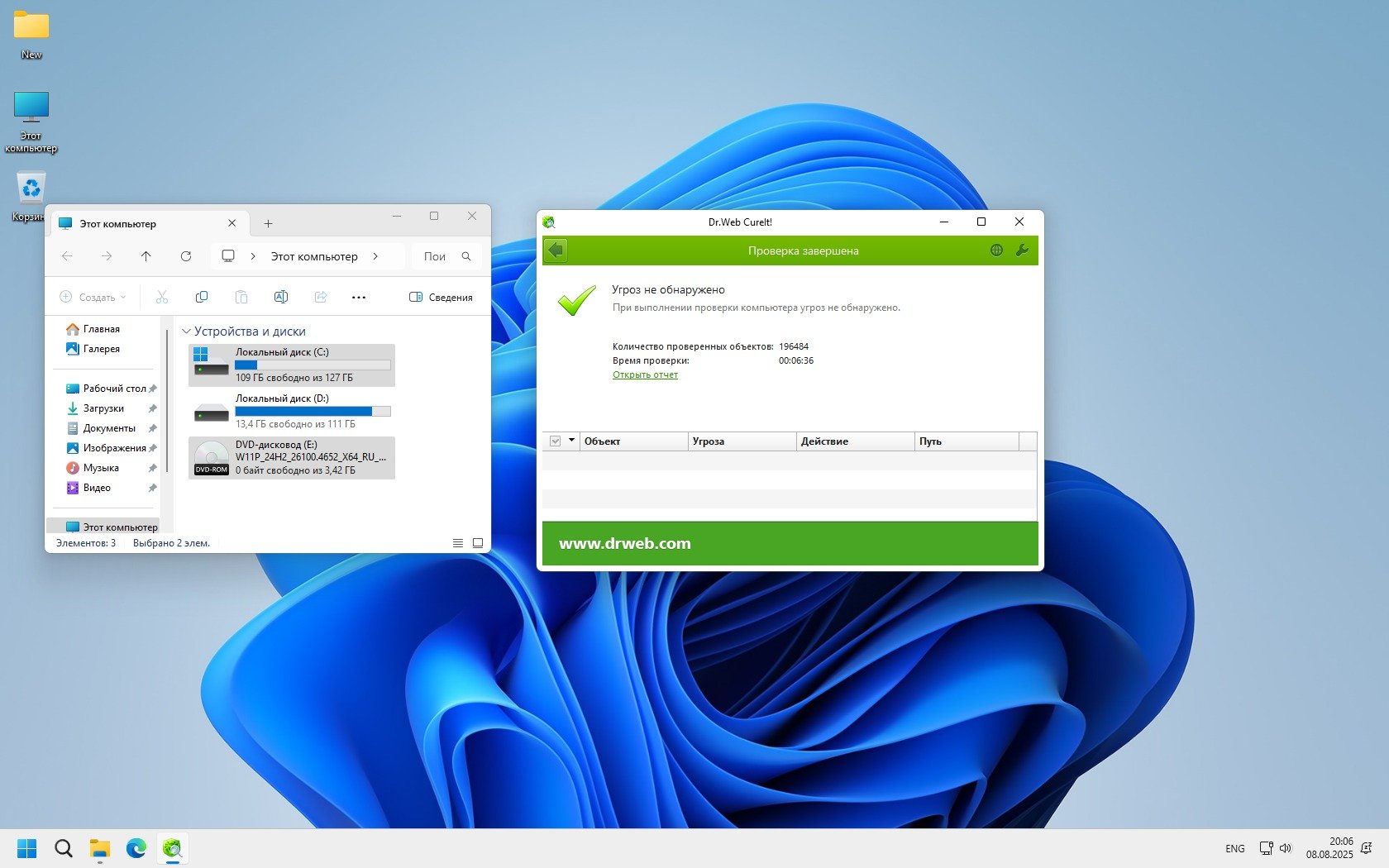
Task: Cut selected items with scissors icon in Explorer
Action: click(162, 297)
